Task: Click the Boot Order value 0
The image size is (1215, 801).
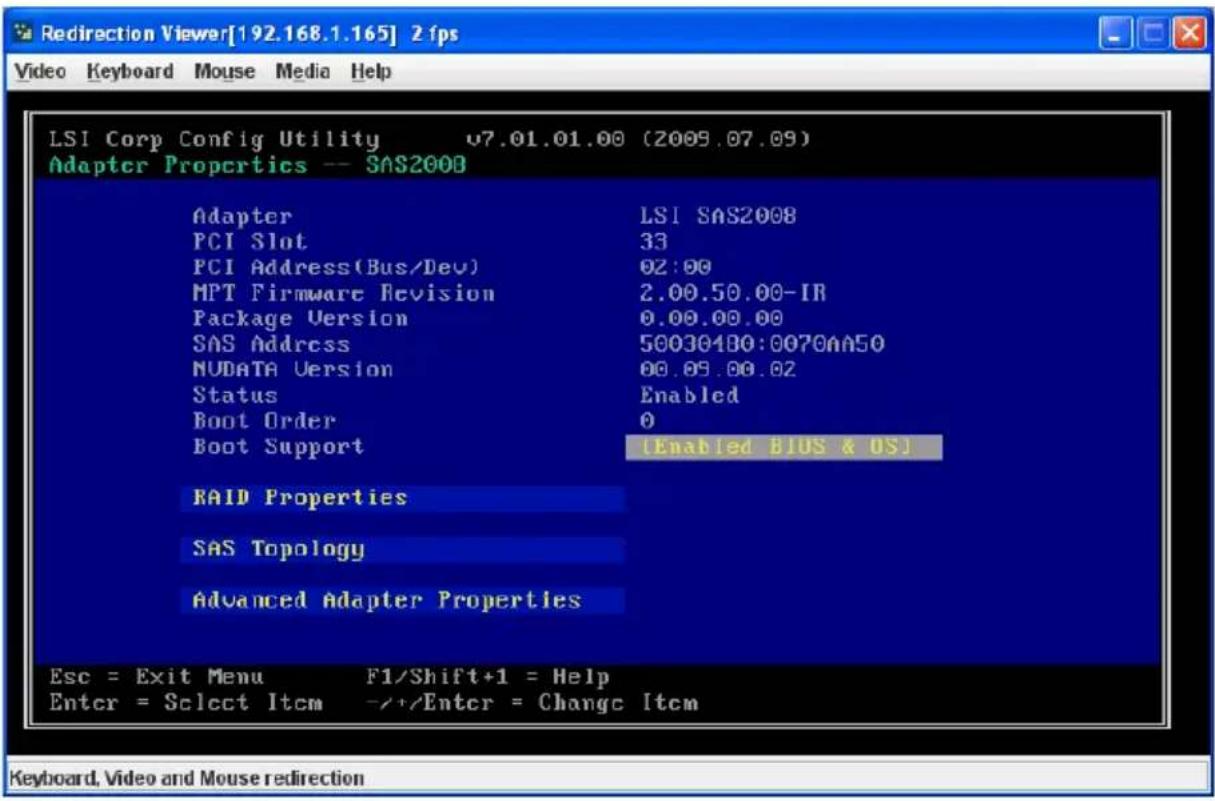Action: [x=647, y=421]
